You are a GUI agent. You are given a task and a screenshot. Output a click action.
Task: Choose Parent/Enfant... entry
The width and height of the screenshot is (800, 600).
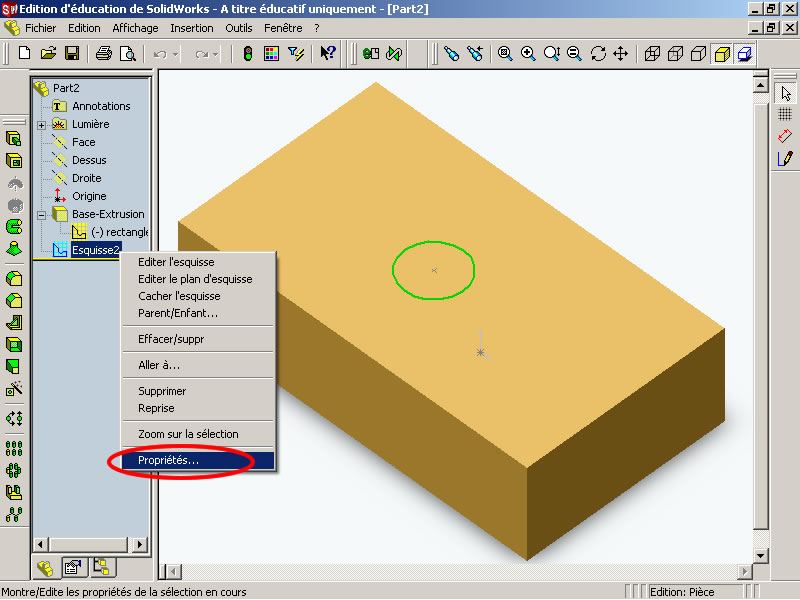[198, 313]
